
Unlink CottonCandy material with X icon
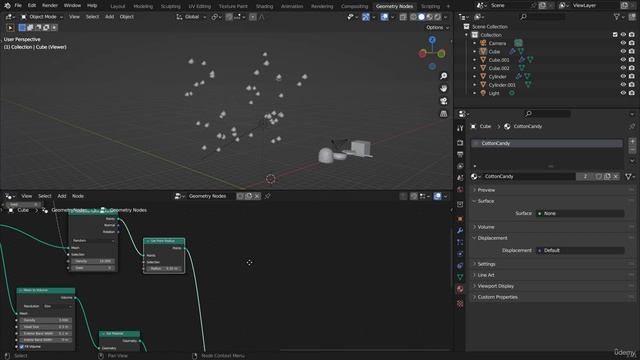pyautogui.click(x=616, y=176)
